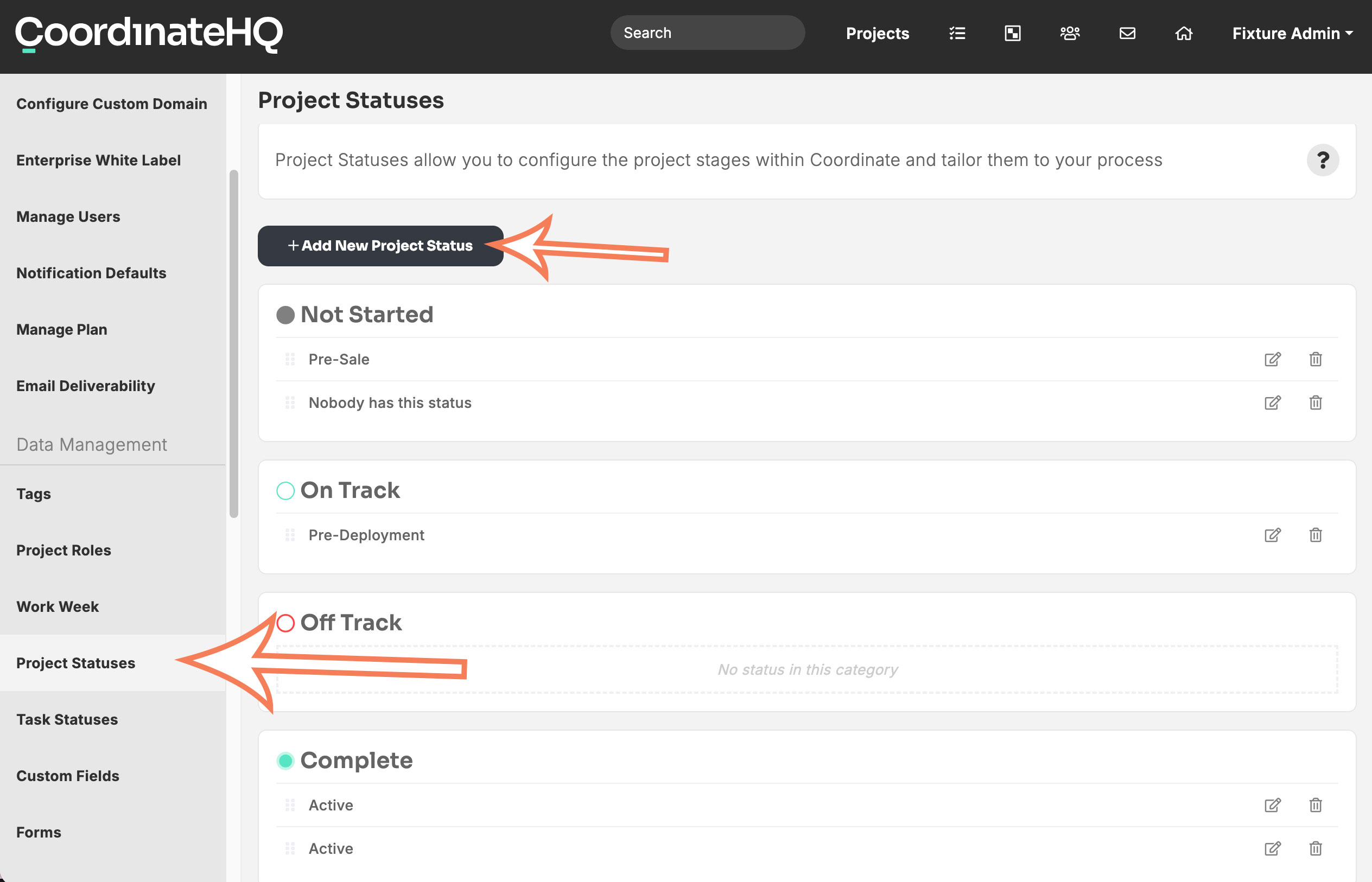Click the Add New Project Status button

pyautogui.click(x=380, y=246)
